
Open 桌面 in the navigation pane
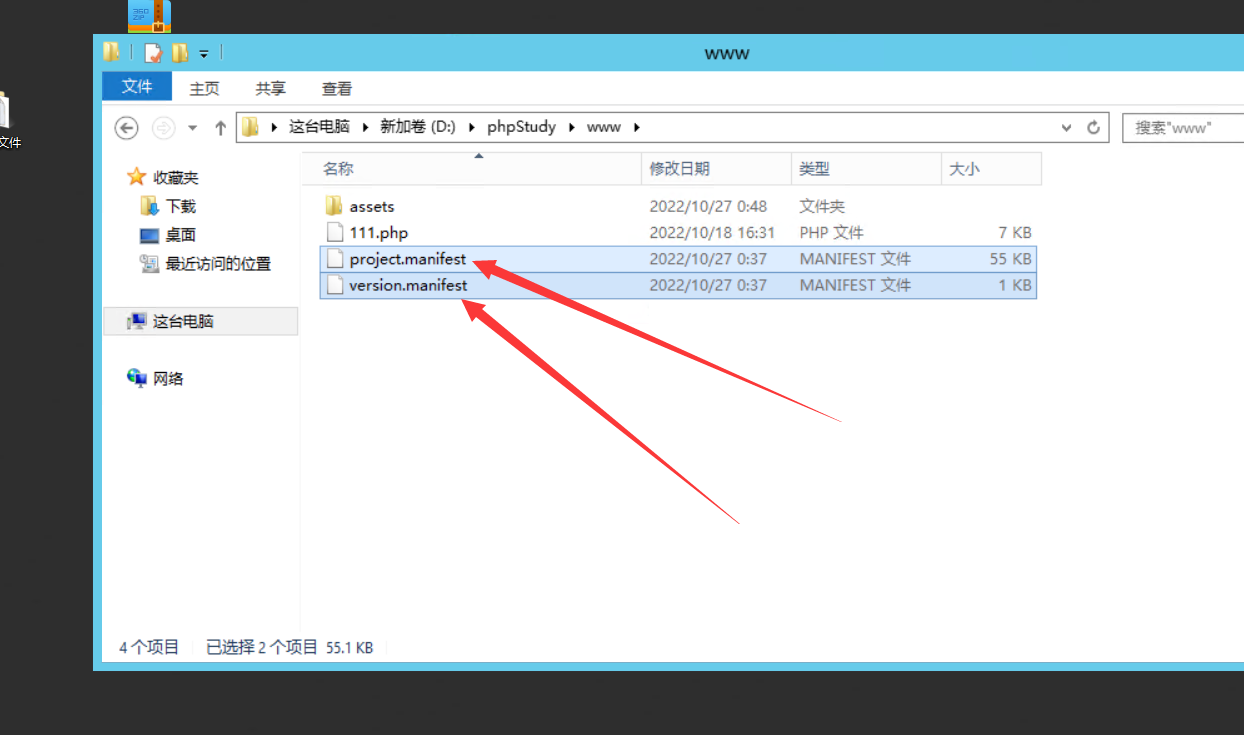[181, 235]
